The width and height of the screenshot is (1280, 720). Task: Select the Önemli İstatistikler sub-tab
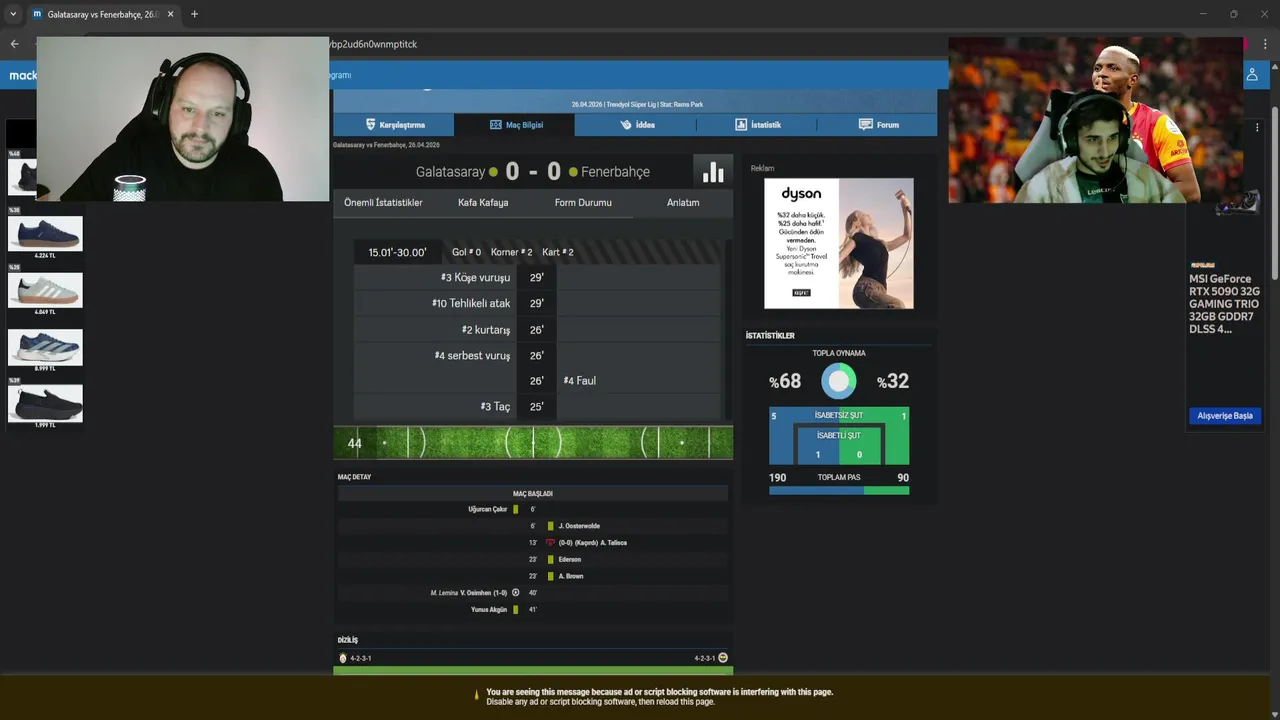pyautogui.click(x=383, y=202)
